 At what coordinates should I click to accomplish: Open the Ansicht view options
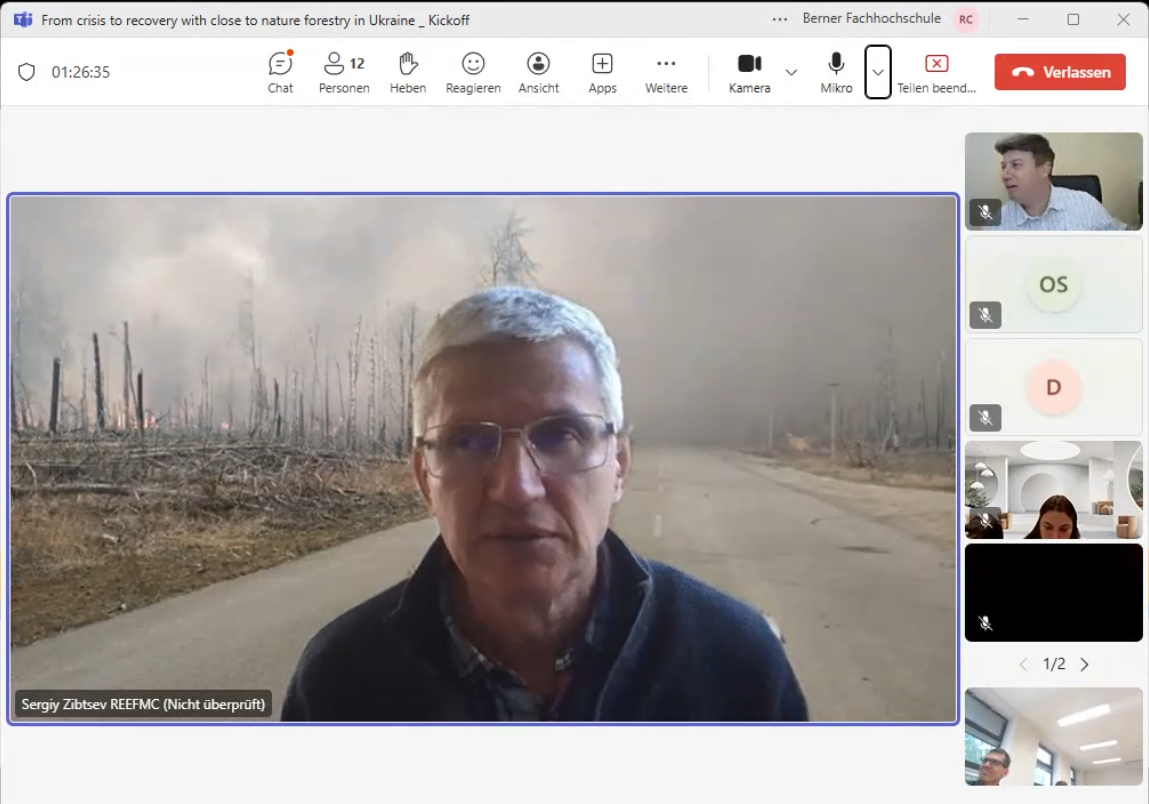click(x=538, y=72)
